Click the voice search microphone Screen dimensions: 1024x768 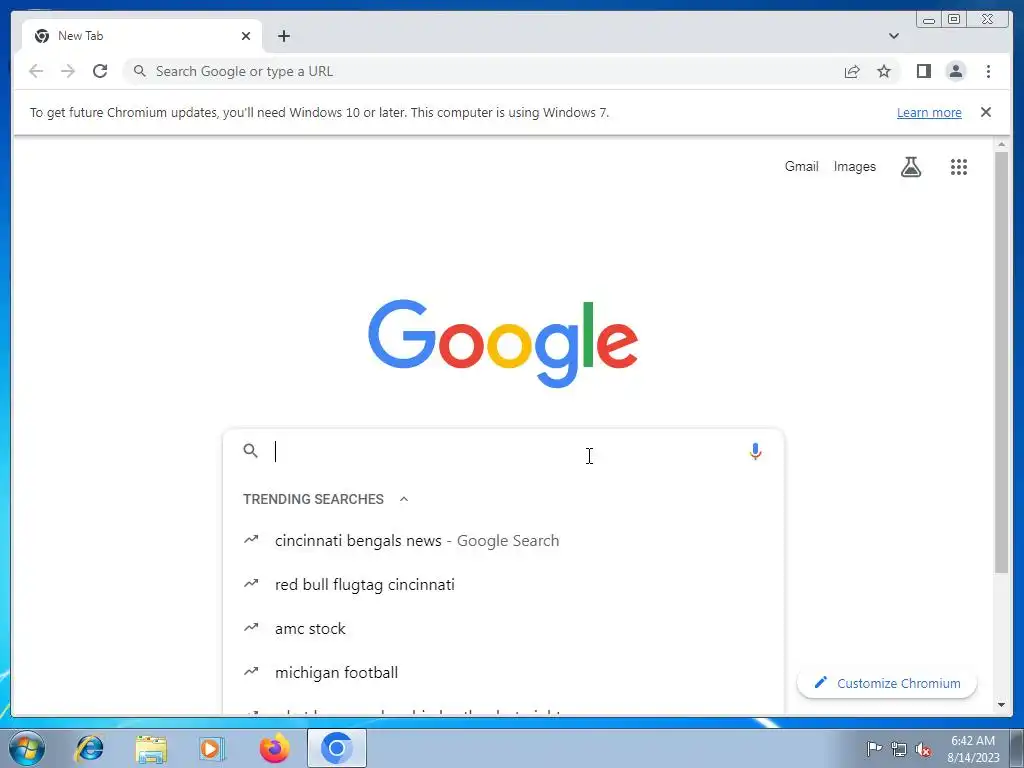755,451
